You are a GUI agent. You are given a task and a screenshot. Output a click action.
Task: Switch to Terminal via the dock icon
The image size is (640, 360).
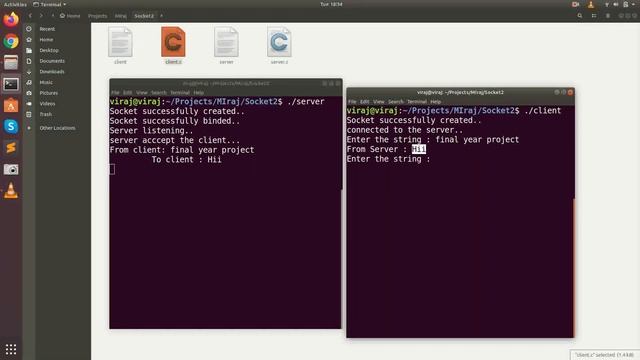tap(11, 84)
